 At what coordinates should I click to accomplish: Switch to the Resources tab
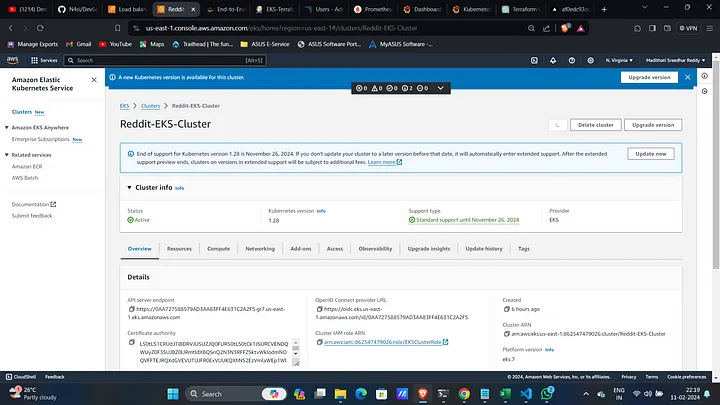[x=179, y=248]
